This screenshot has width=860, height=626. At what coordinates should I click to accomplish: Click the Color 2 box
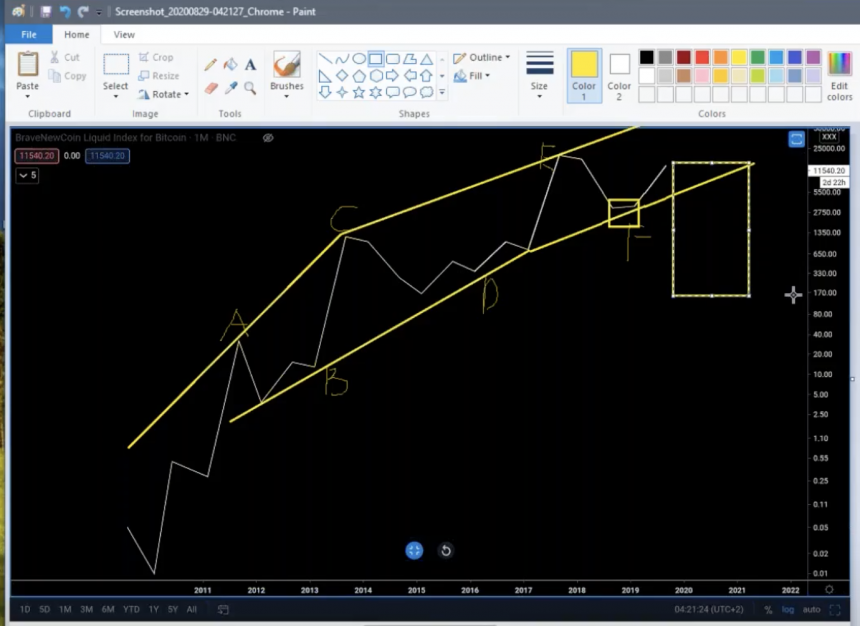coord(619,71)
